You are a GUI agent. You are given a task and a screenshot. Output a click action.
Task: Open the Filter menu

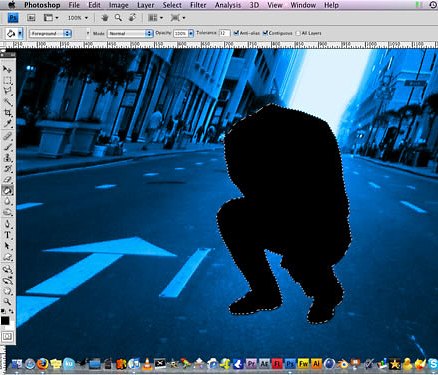pyautogui.click(x=198, y=5)
